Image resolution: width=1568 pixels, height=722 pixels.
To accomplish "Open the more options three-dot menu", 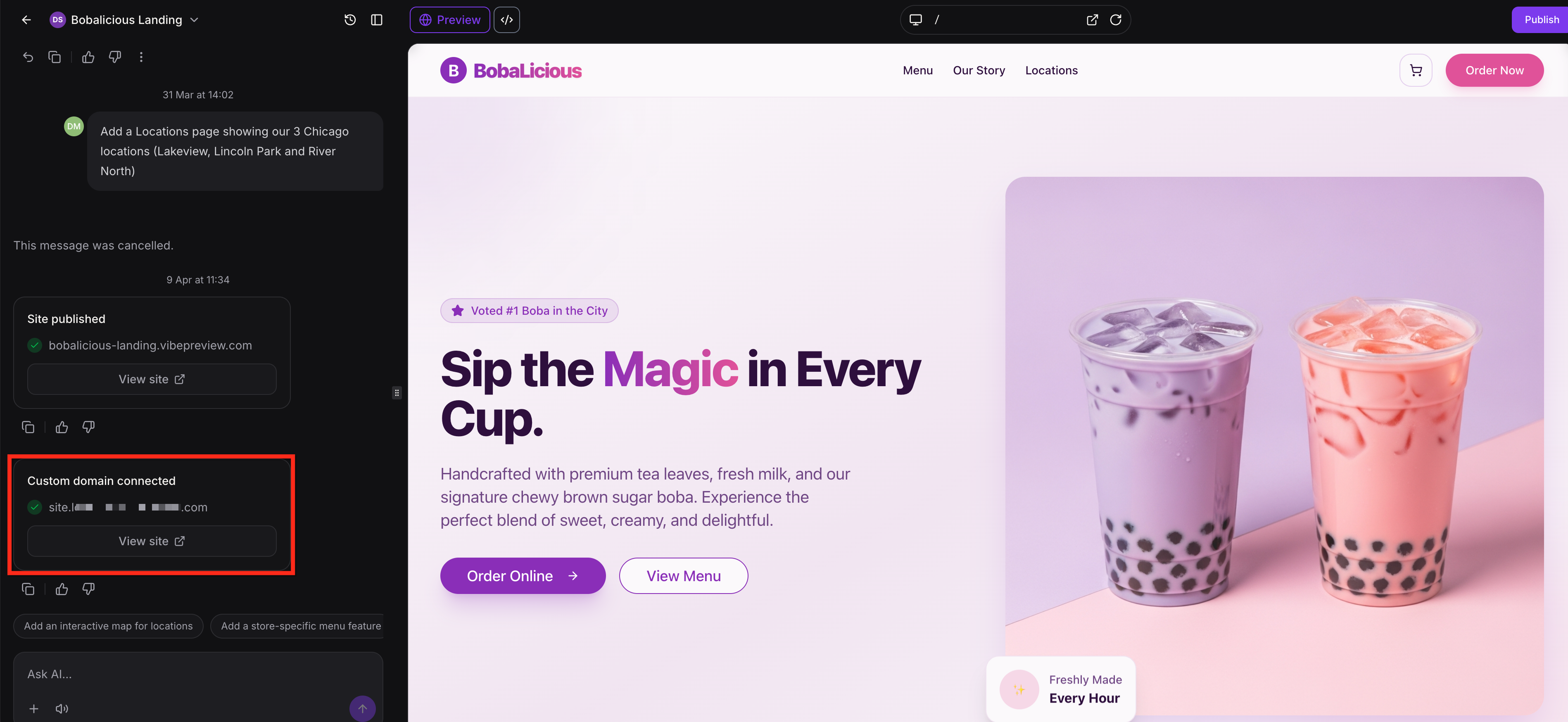I will point(141,57).
